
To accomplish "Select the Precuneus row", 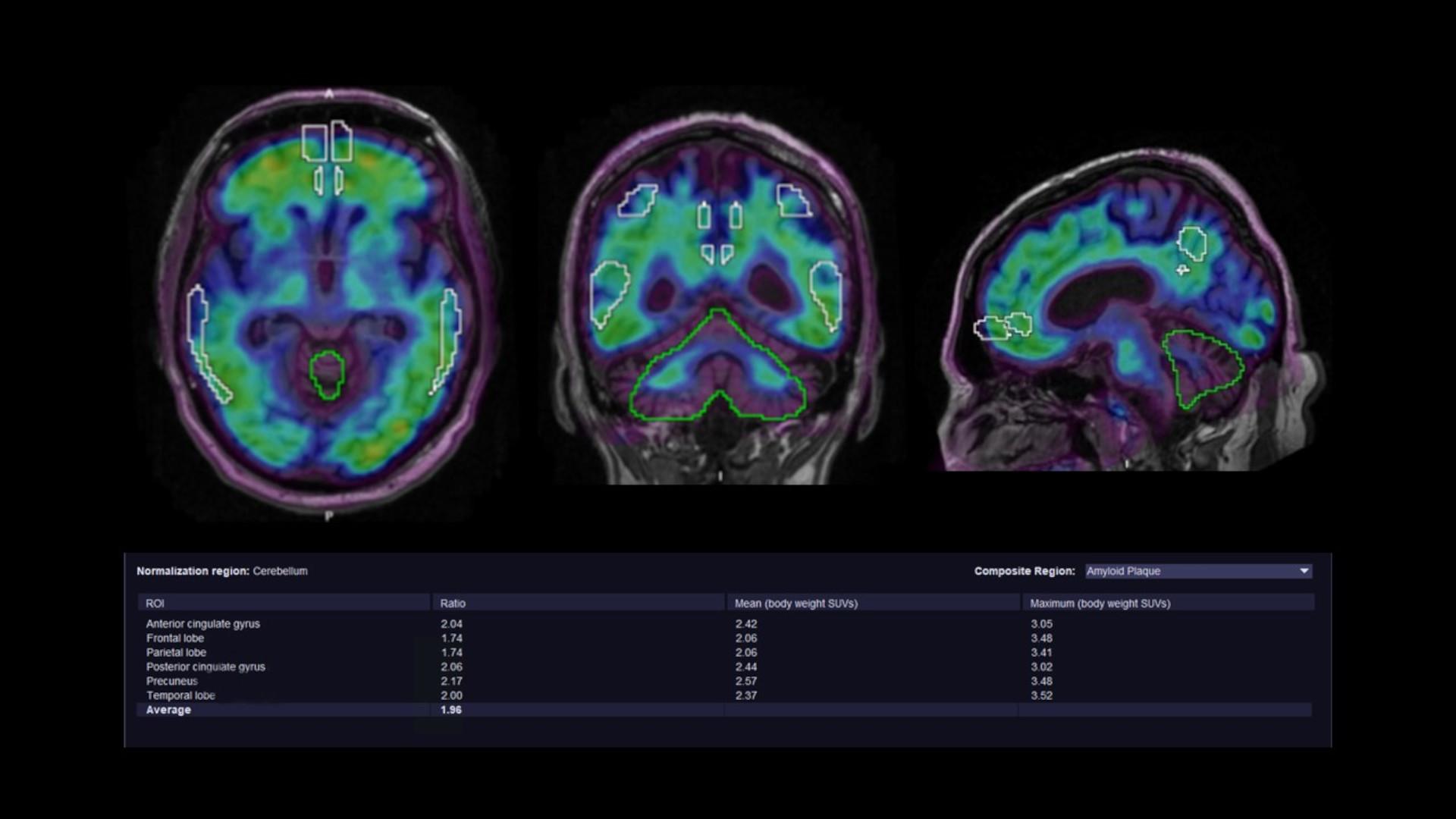I will [x=171, y=681].
